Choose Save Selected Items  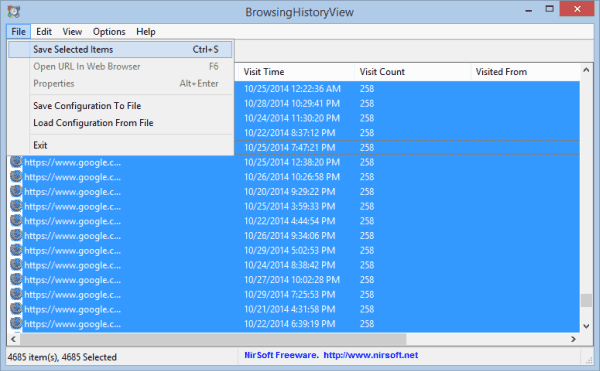(120, 50)
